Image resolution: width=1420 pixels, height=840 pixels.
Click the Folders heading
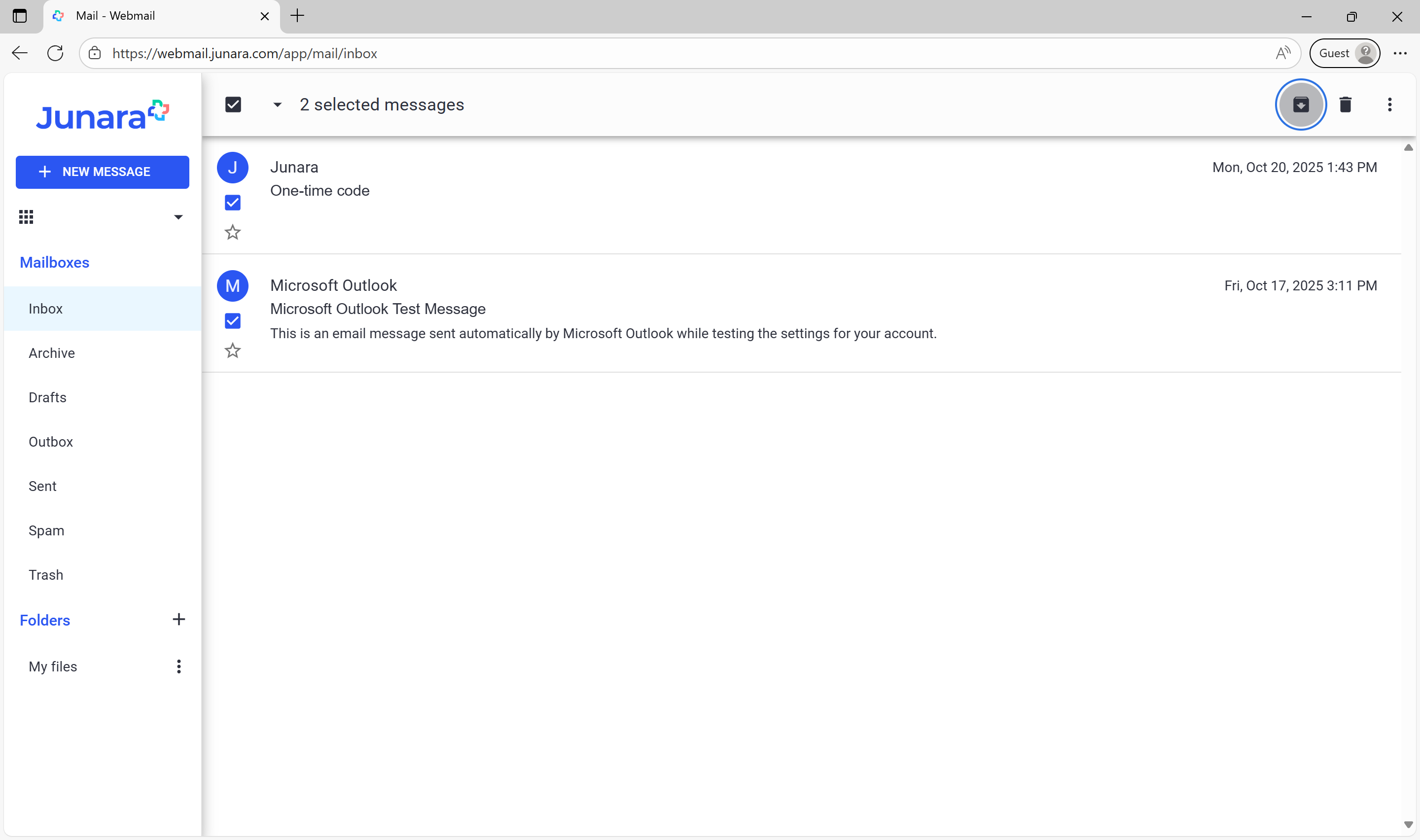(45, 620)
